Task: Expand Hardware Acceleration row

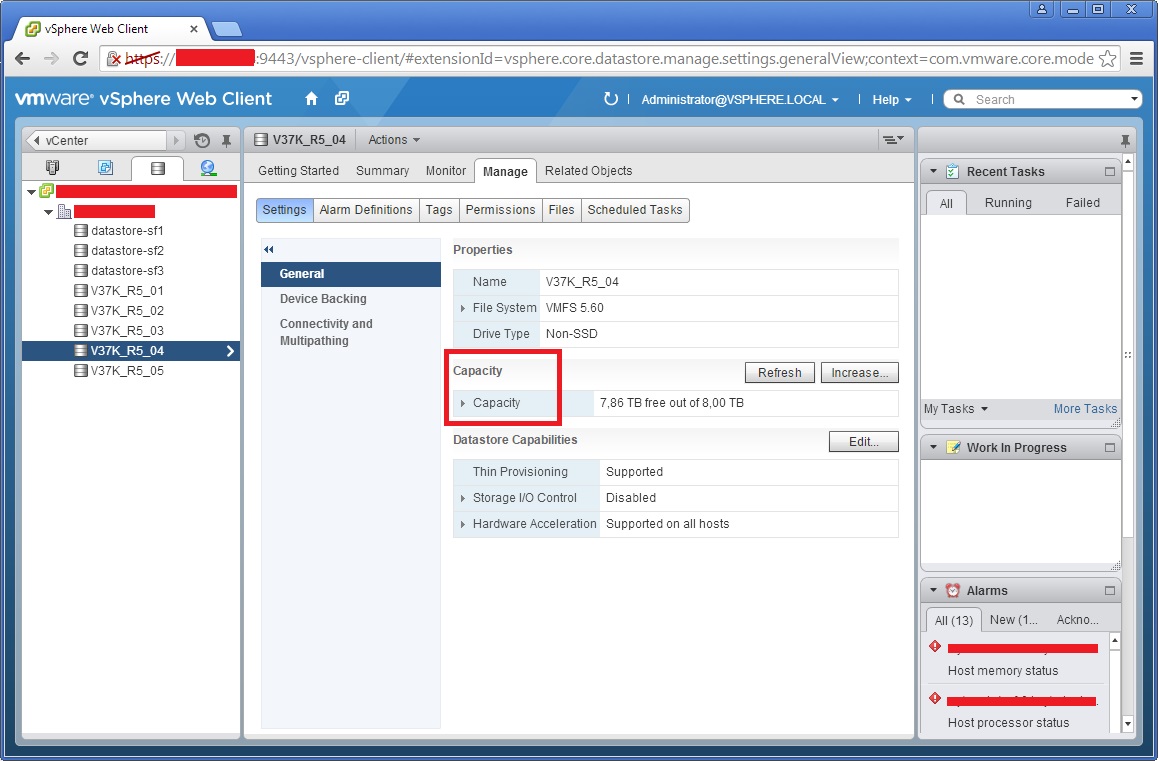Action: [462, 524]
